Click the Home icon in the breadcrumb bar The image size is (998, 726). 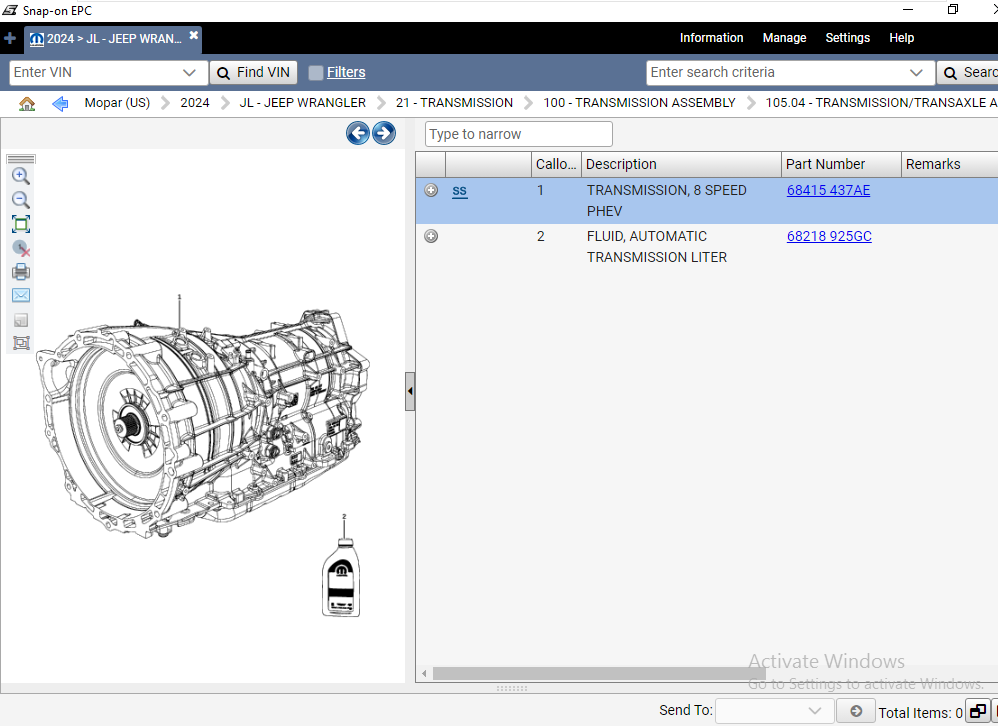pyautogui.click(x=26, y=102)
